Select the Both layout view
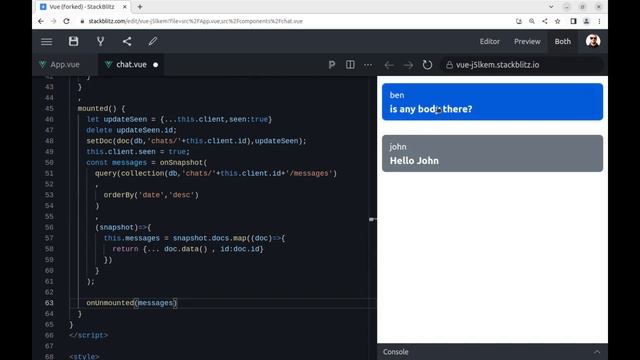The image size is (640, 360). tap(562, 42)
